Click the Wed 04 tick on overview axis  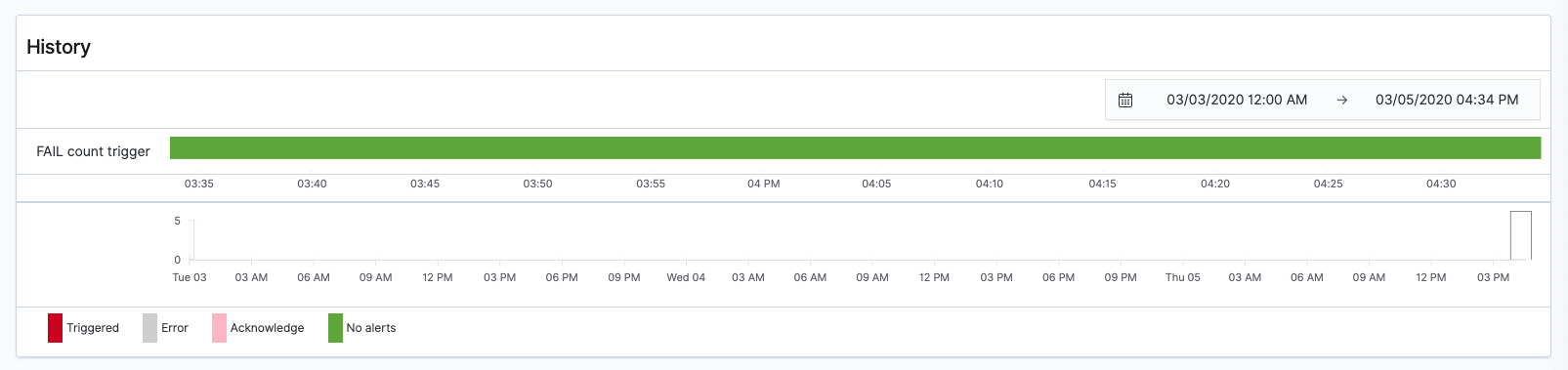686,277
